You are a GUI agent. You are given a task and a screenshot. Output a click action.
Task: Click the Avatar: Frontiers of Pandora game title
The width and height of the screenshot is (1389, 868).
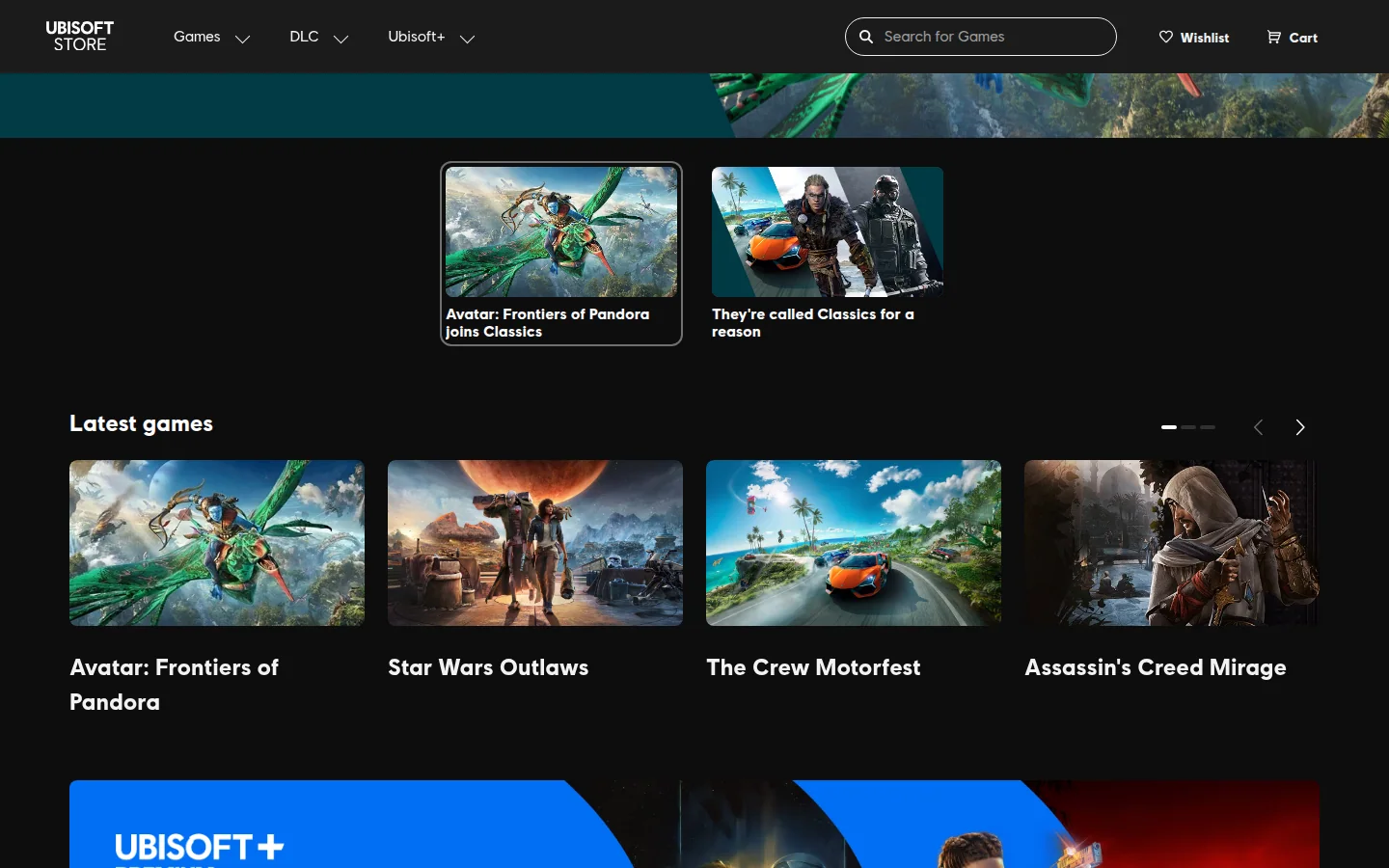pyautogui.click(x=174, y=685)
